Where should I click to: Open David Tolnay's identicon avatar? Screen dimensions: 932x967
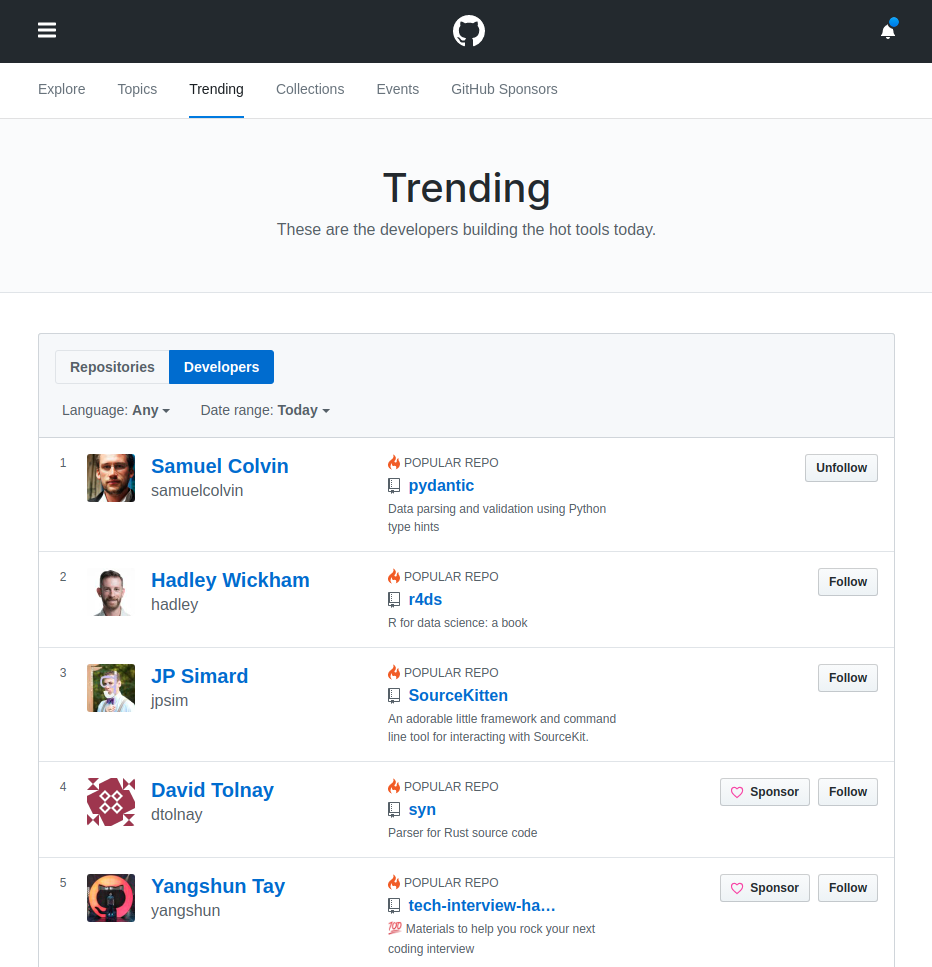pos(111,802)
